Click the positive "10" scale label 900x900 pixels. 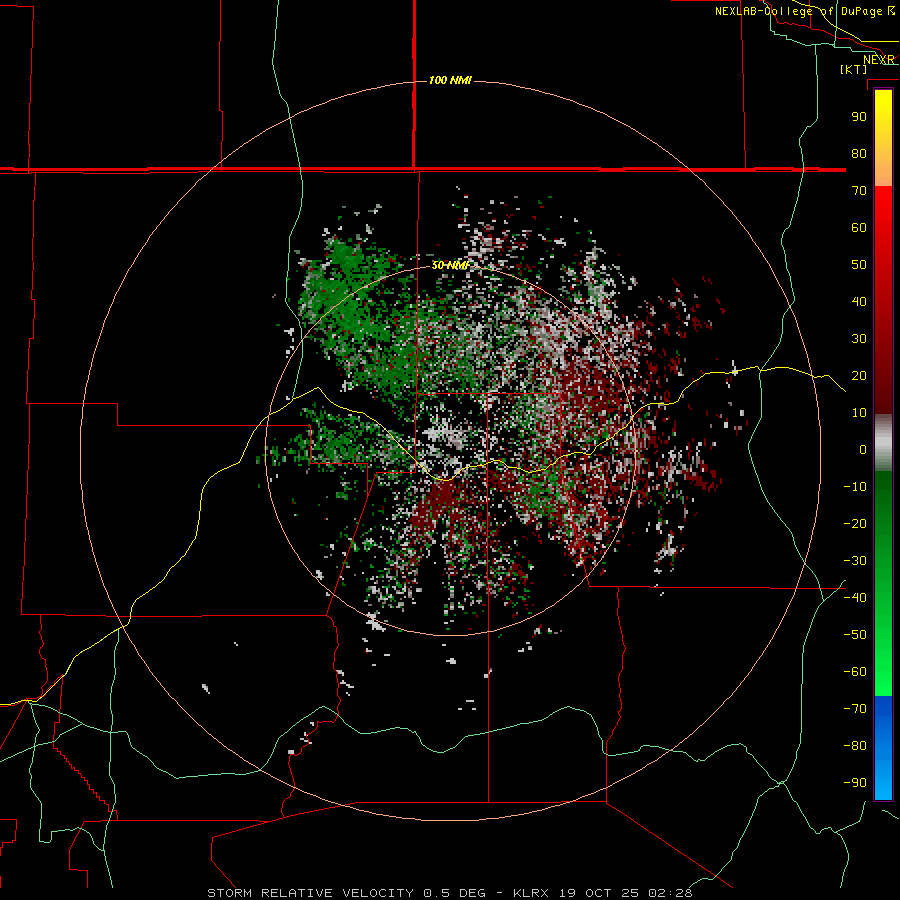click(859, 413)
